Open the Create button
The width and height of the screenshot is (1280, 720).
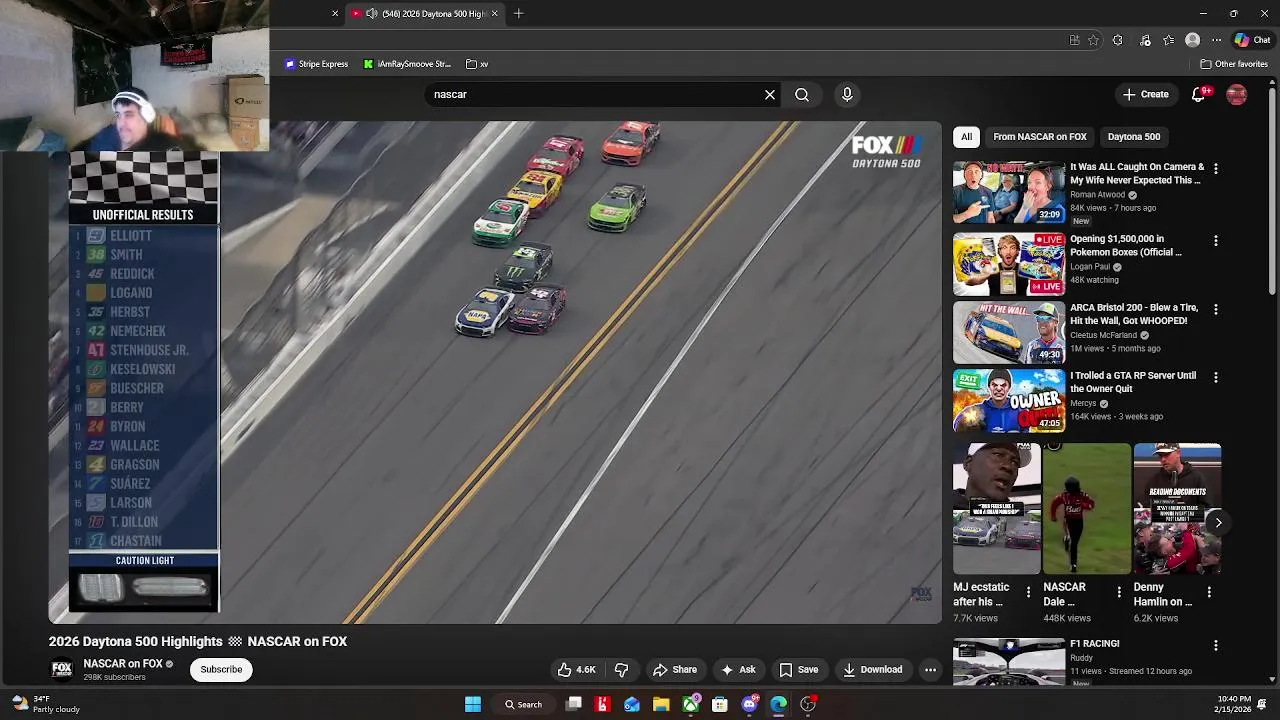(x=1146, y=94)
